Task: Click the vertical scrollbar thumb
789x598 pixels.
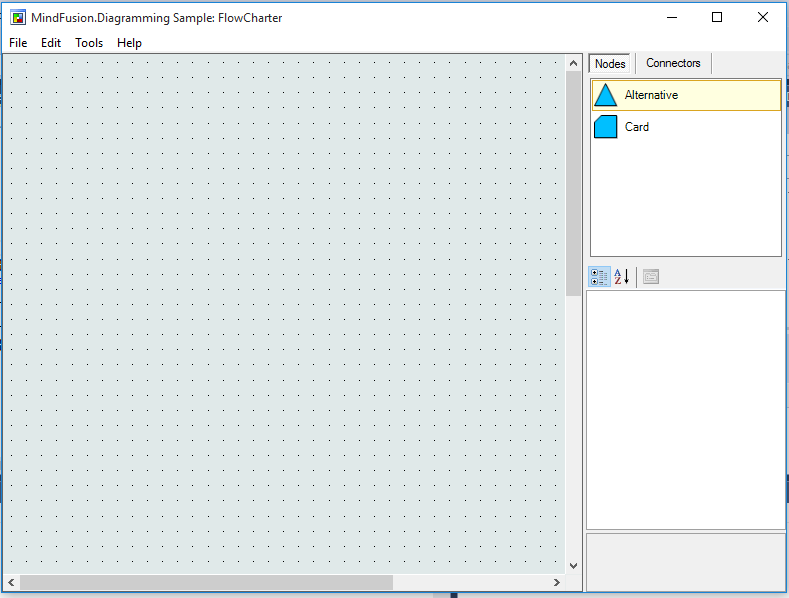Action: (573, 183)
